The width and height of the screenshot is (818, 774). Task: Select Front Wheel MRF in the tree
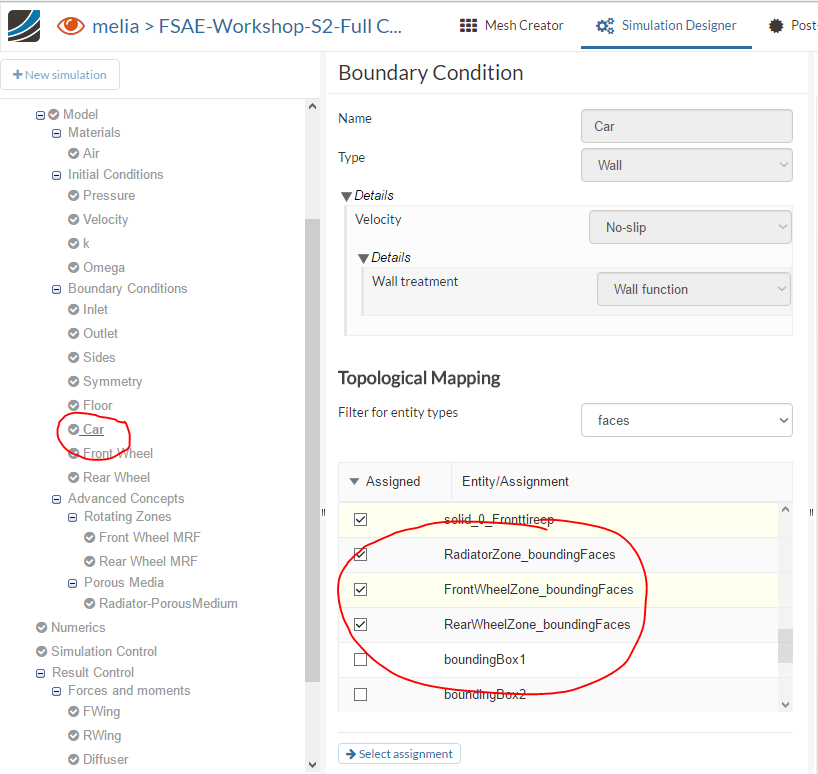[x=148, y=538]
